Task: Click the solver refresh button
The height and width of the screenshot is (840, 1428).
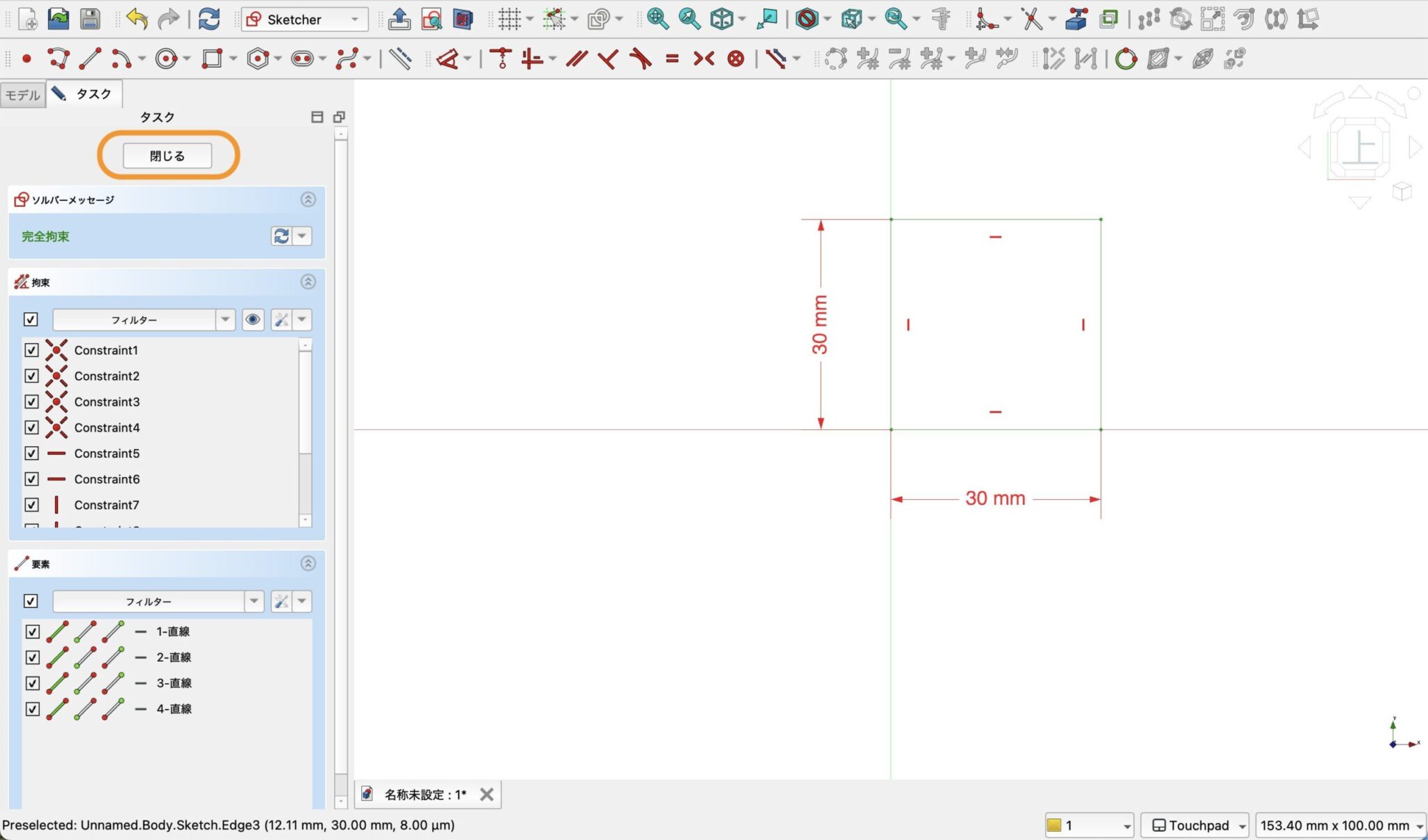Action: (x=281, y=236)
